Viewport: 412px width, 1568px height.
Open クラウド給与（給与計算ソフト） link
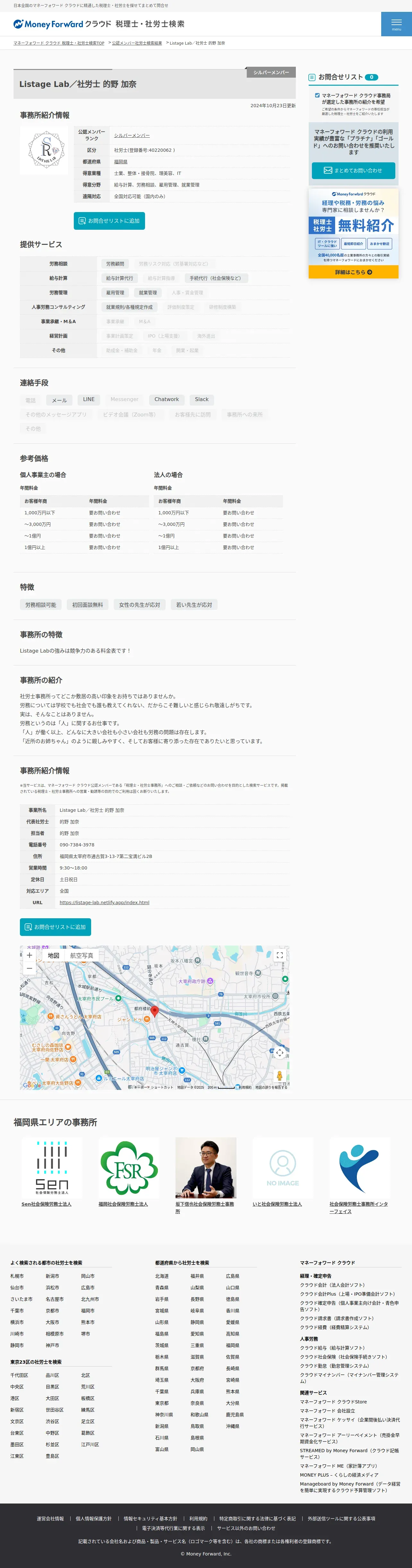pos(332,1348)
